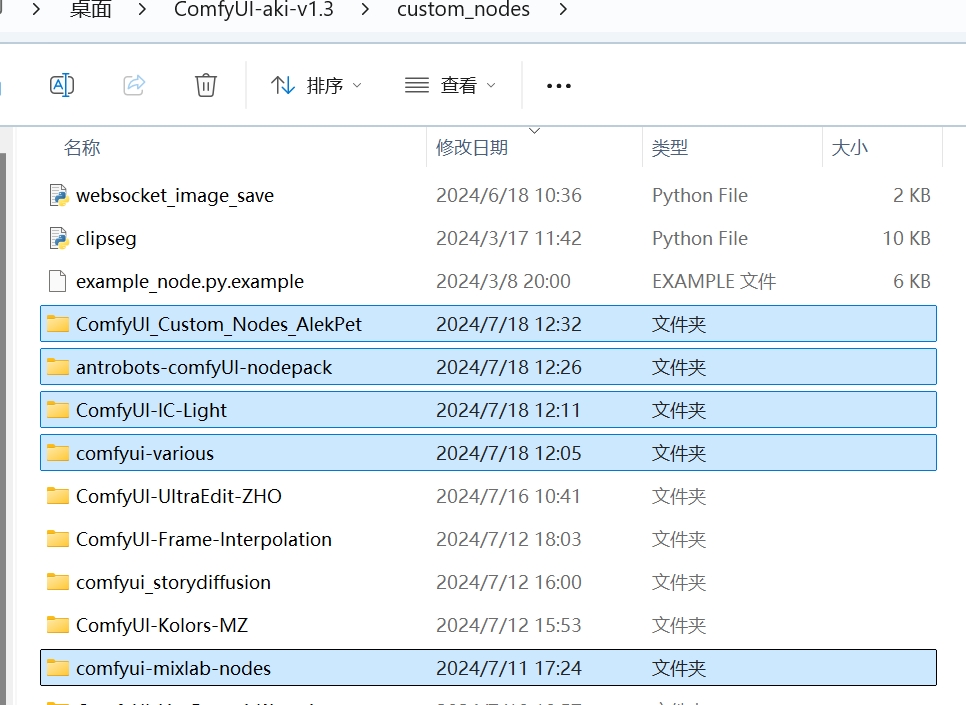The height and width of the screenshot is (705, 966).
Task: Click the ComfyUI-Kolors-MZ folder icon
Action: click(x=58, y=625)
